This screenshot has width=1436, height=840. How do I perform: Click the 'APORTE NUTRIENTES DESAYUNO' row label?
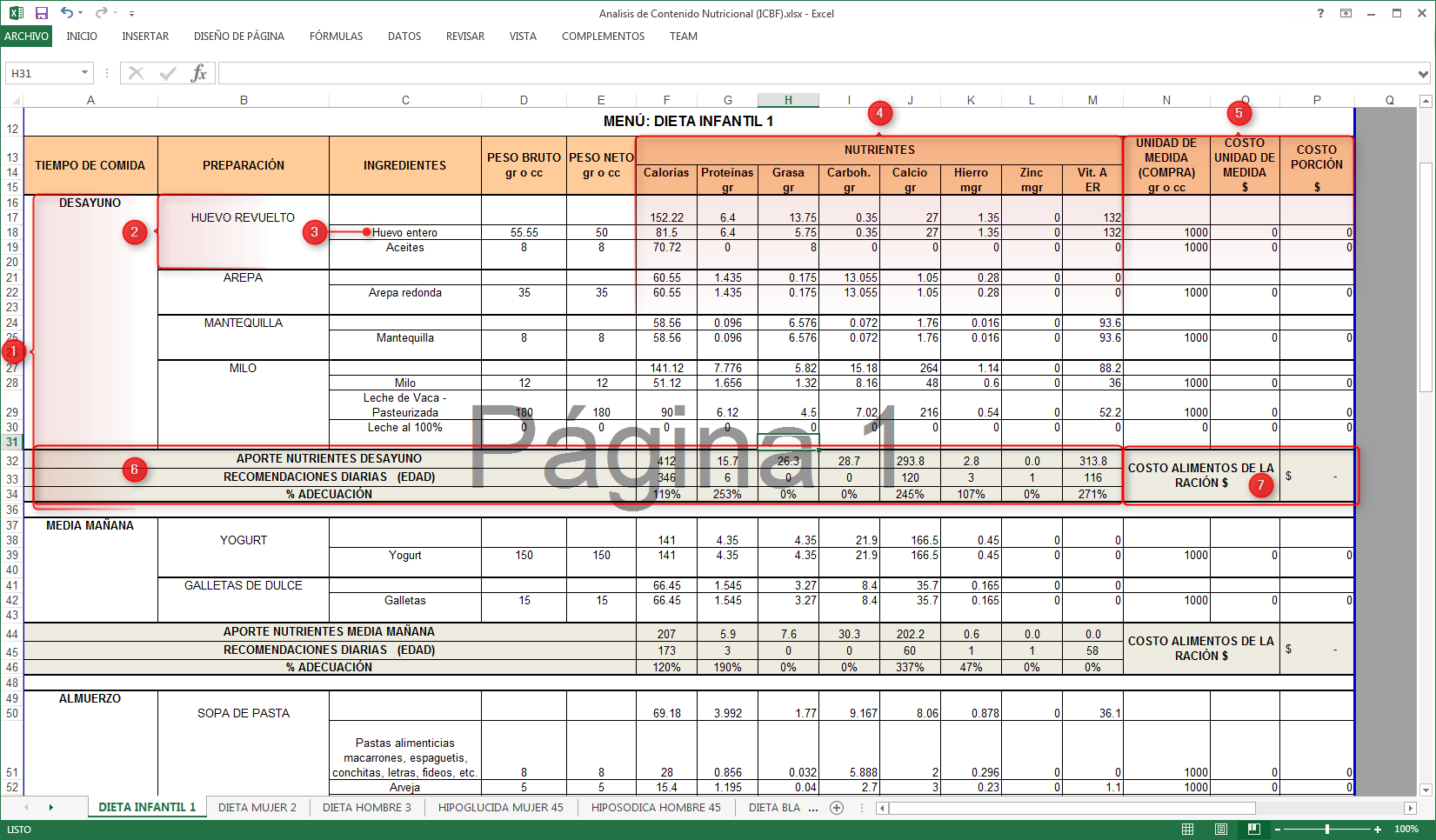pyautogui.click(x=329, y=458)
